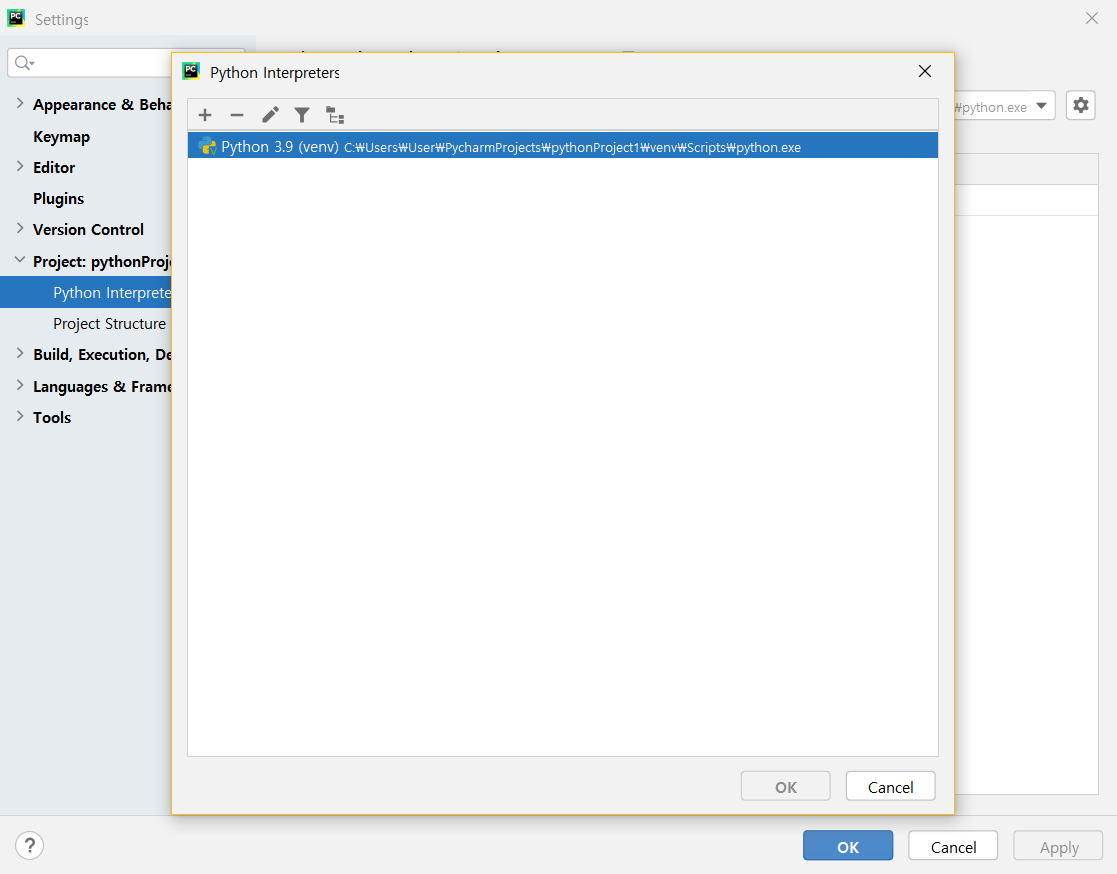Cancel the Python Interpreters dialog

(890, 786)
